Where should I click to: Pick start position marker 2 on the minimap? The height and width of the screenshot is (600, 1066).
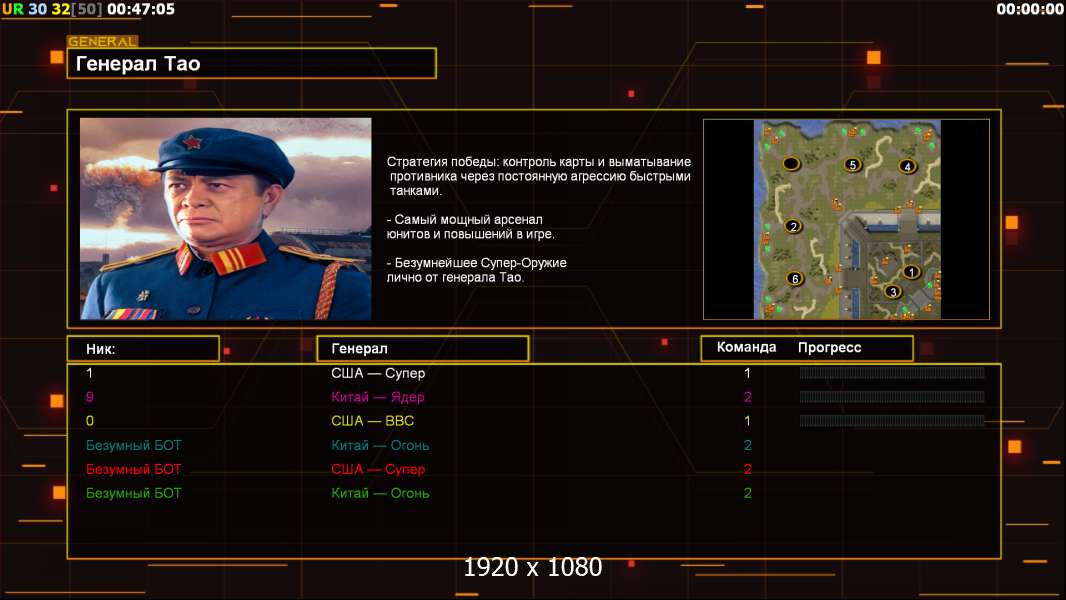[x=793, y=226]
